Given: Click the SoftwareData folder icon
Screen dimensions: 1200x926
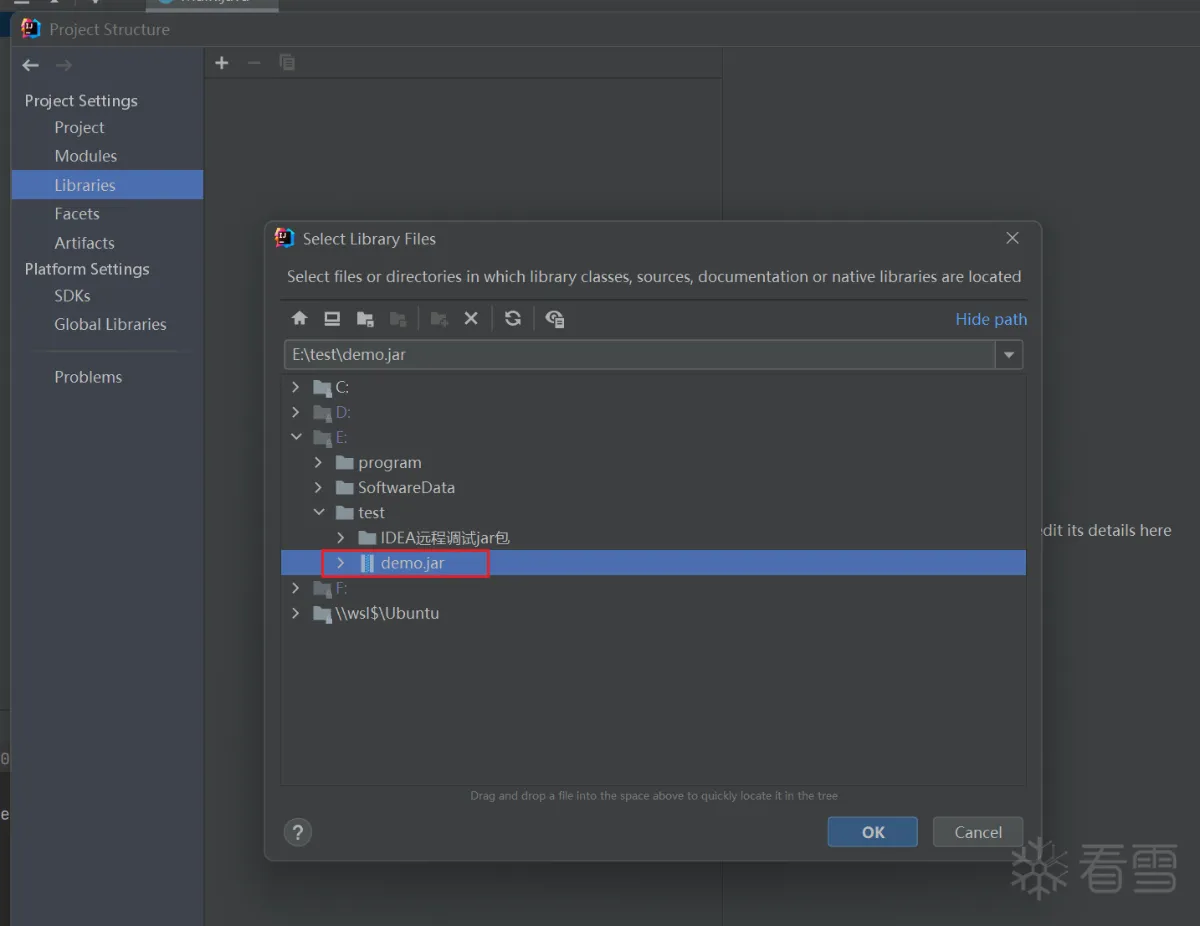Looking at the screenshot, I should (345, 487).
